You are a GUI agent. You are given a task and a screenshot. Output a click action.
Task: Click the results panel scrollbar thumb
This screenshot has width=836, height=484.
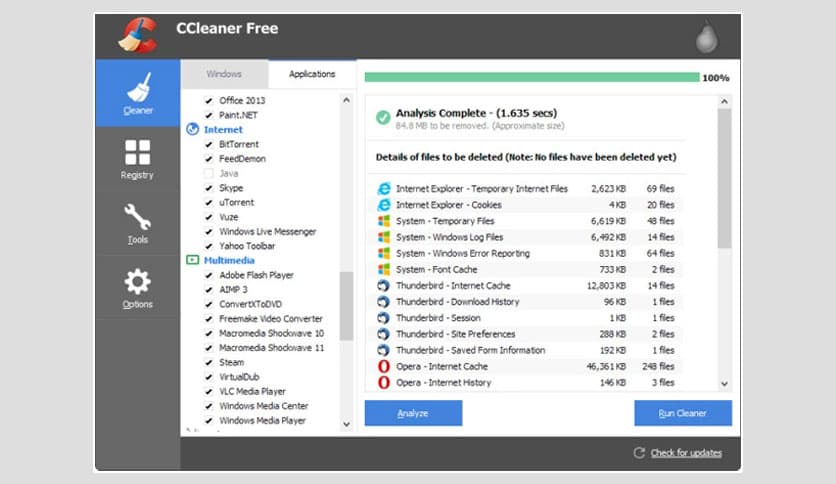(x=724, y=179)
